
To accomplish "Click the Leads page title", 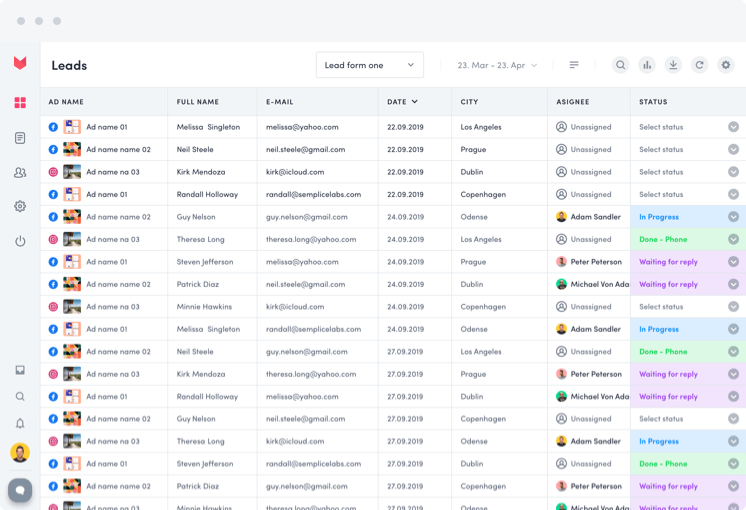I will pyautogui.click(x=69, y=65).
